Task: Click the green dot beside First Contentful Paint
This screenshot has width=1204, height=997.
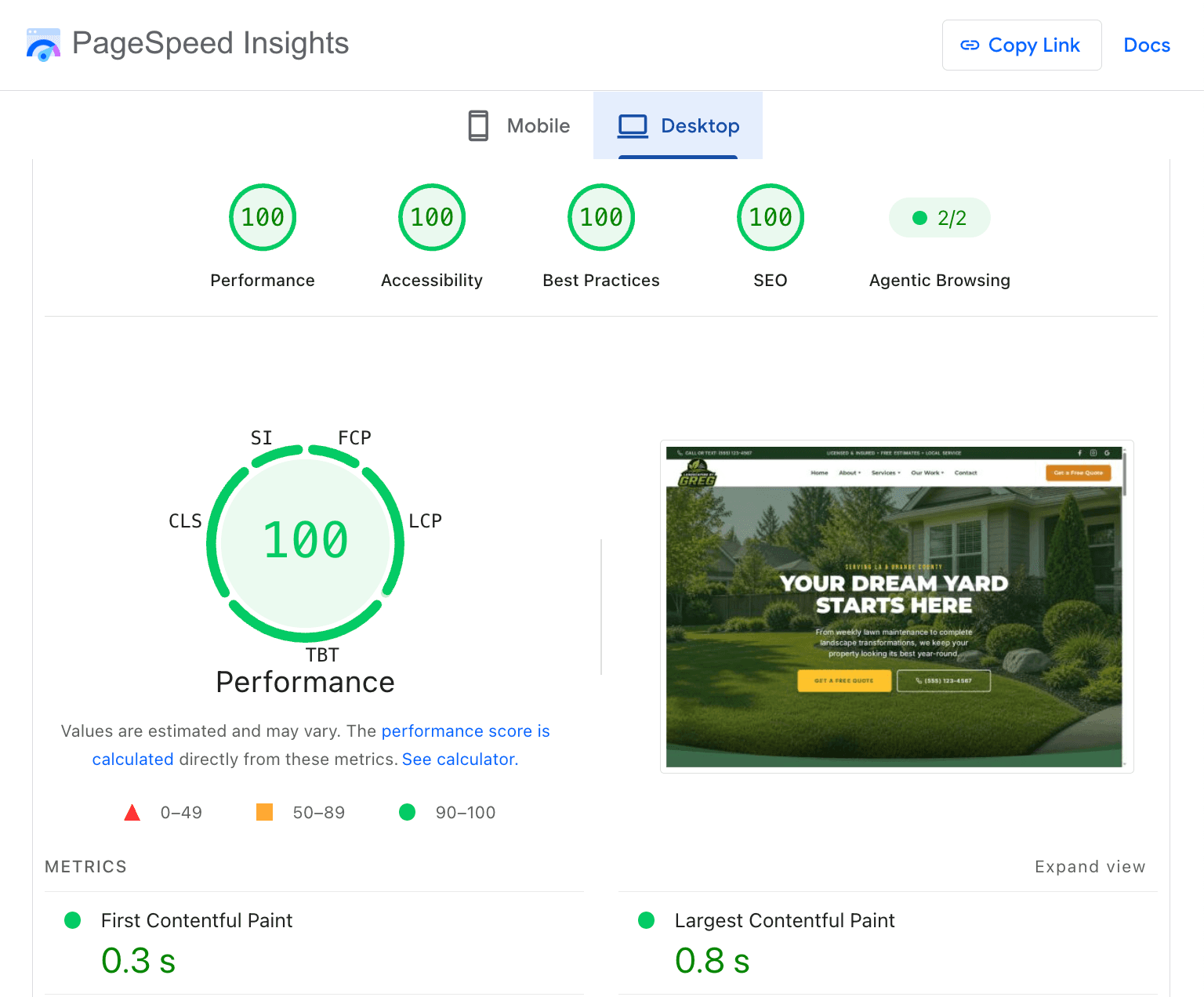Action: [73, 920]
